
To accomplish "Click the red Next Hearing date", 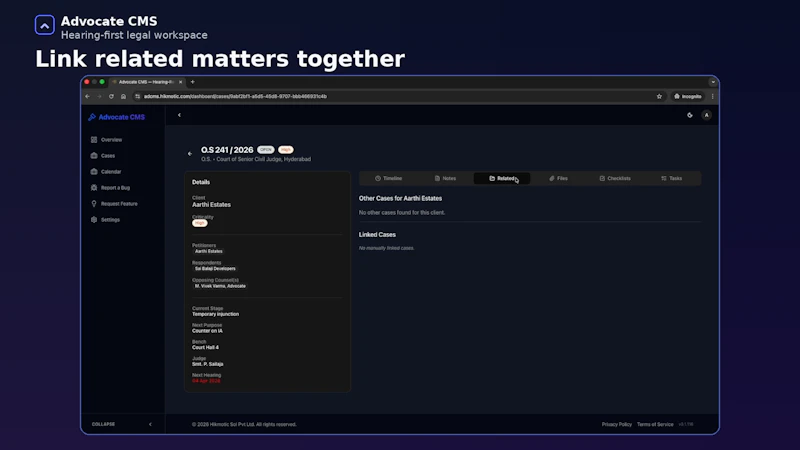I will tap(206, 381).
